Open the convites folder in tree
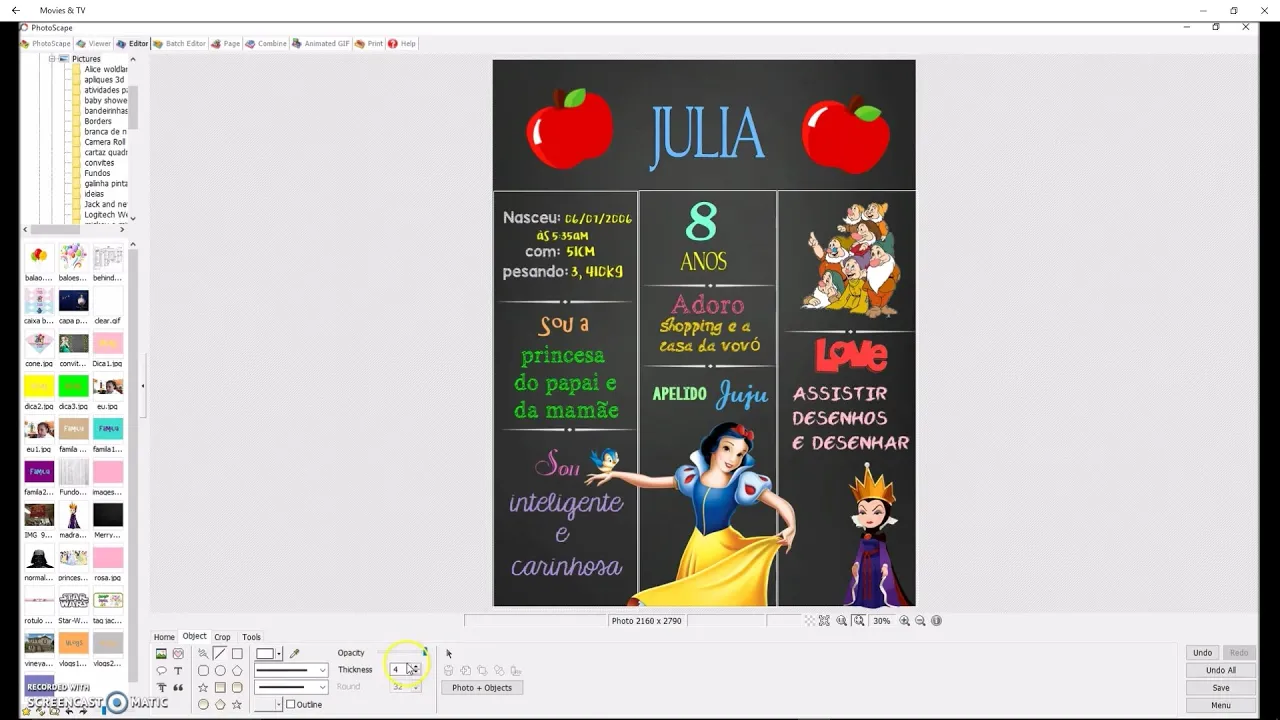The image size is (1280, 720). [x=99, y=163]
